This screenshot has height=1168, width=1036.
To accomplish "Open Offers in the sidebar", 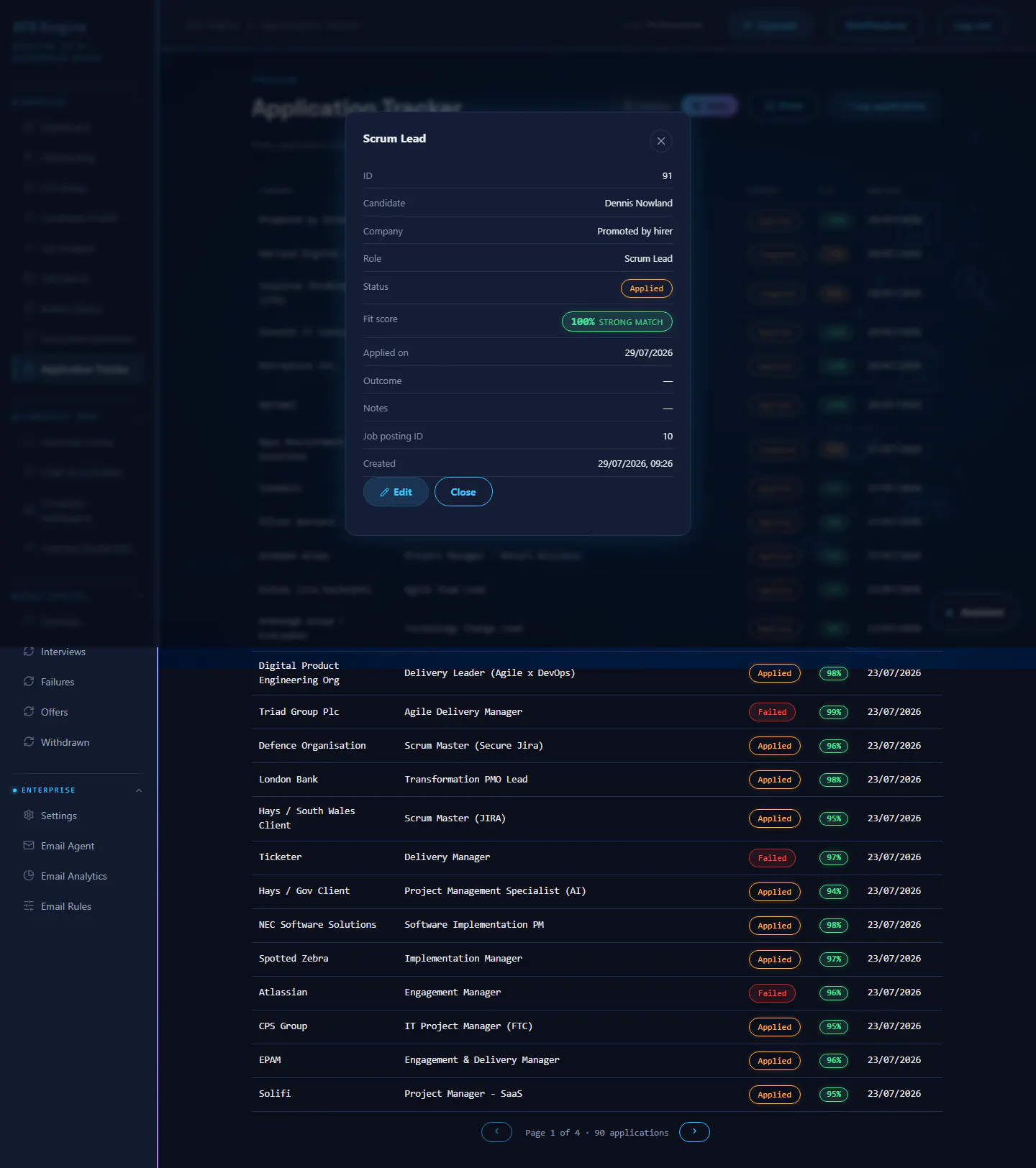I will tap(55, 712).
